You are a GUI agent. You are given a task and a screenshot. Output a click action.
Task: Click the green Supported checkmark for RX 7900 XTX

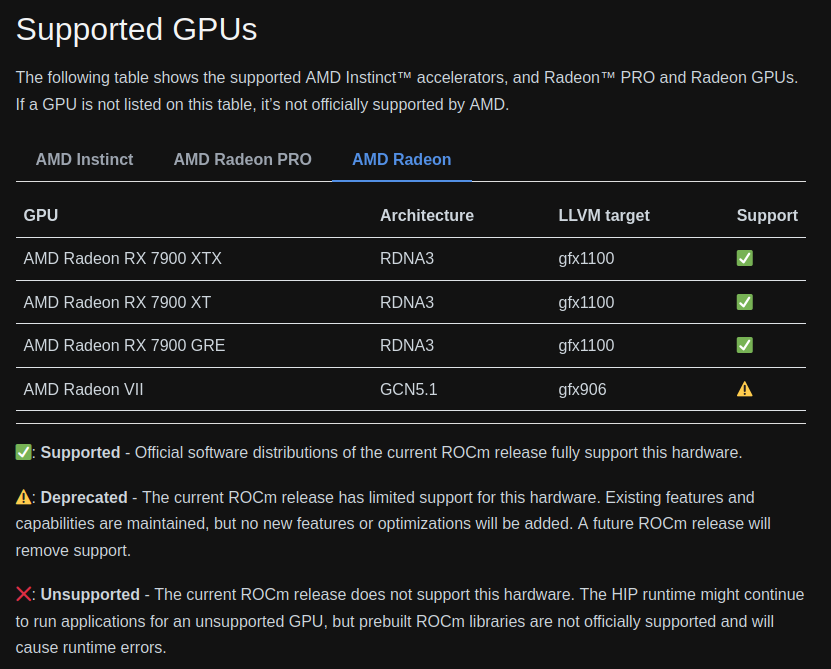tap(744, 258)
